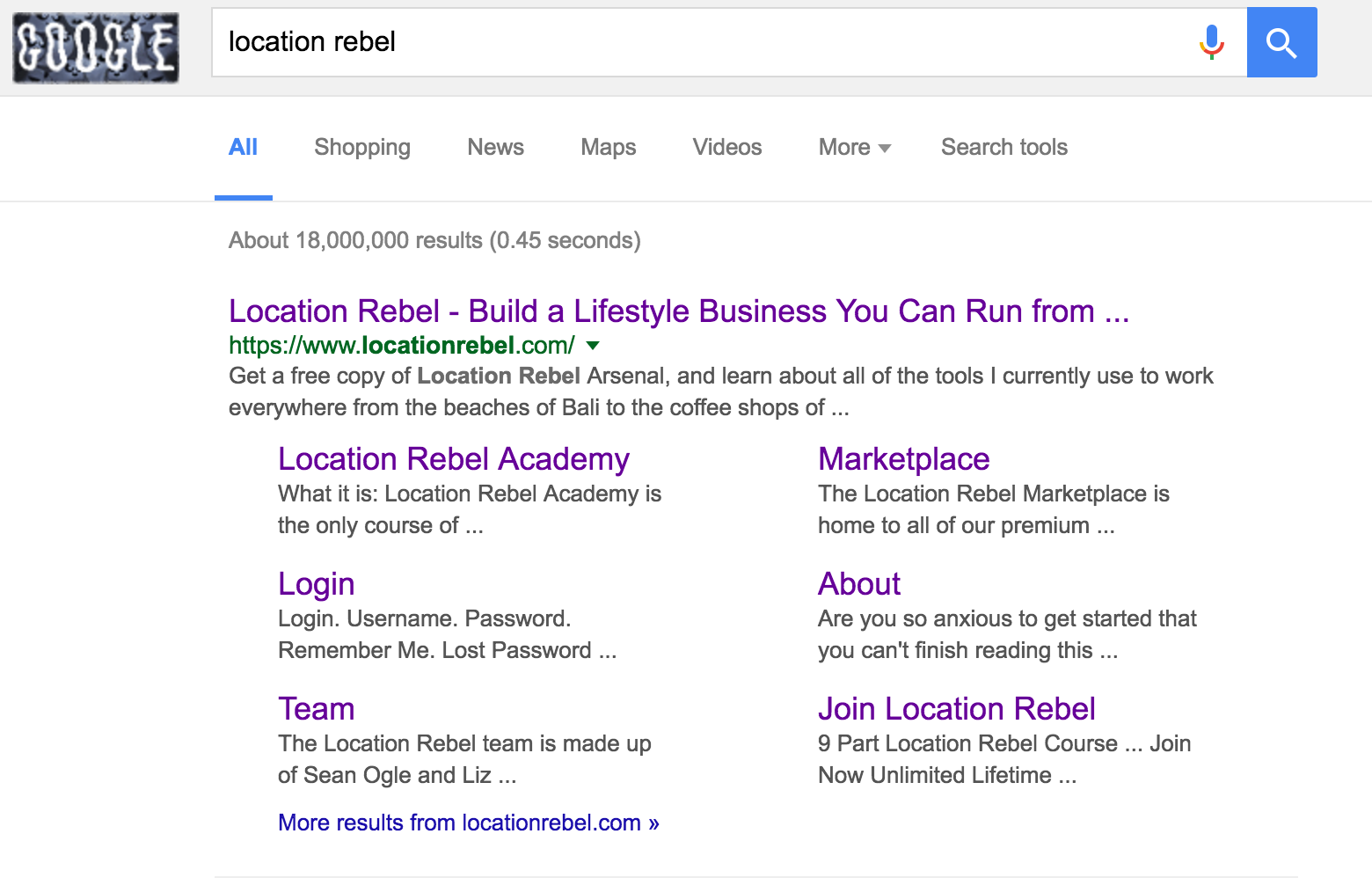Image resolution: width=1372 pixels, height=885 pixels.
Task: Open the Join Location Rebel sitelink
Action: [957, 709]
